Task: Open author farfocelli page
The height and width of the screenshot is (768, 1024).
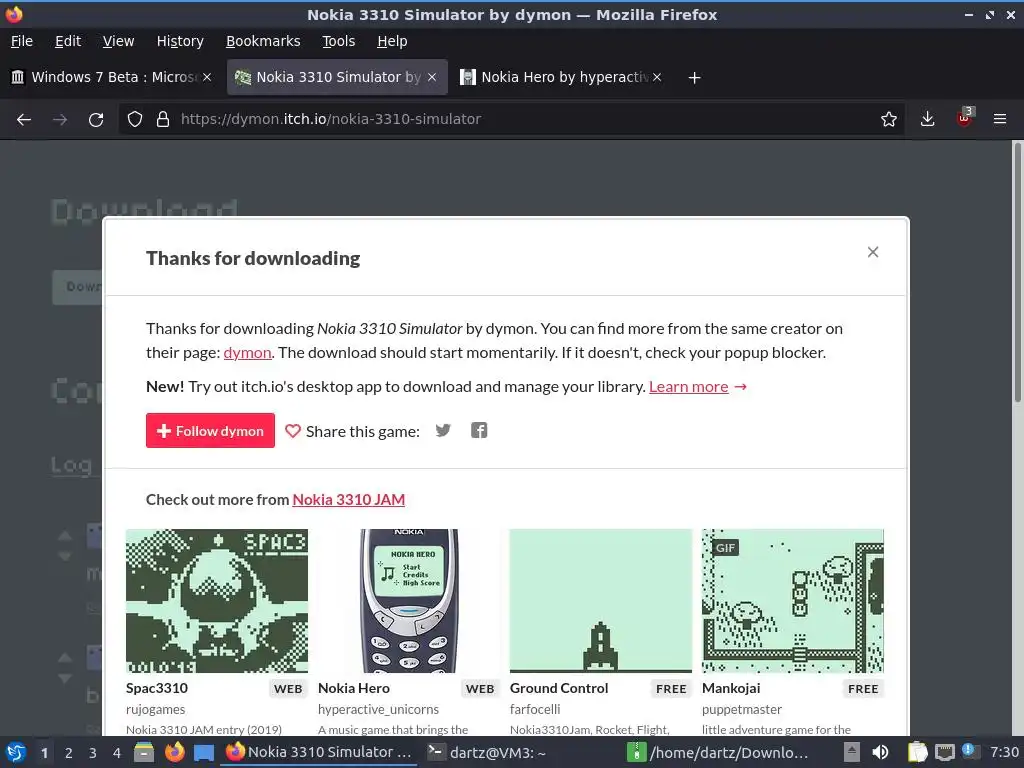Action: 535,709
